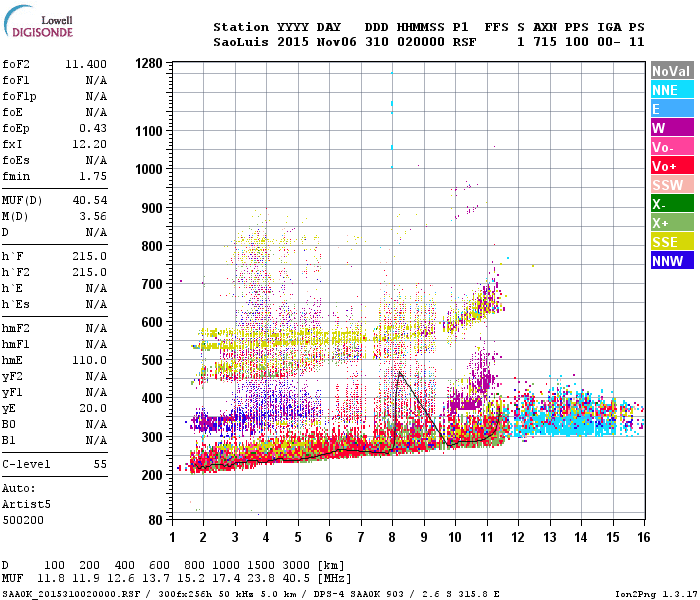Click the RSF program label in header

464,42
